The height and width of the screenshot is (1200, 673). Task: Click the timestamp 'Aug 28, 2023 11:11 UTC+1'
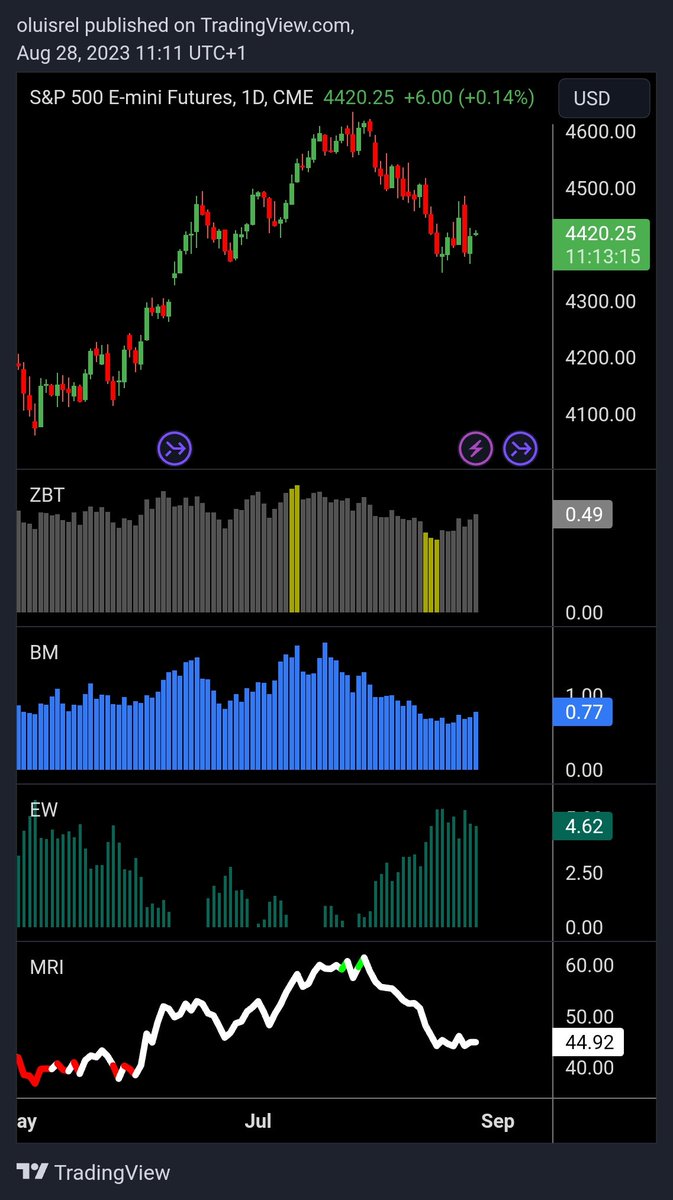tap(132, 55)
